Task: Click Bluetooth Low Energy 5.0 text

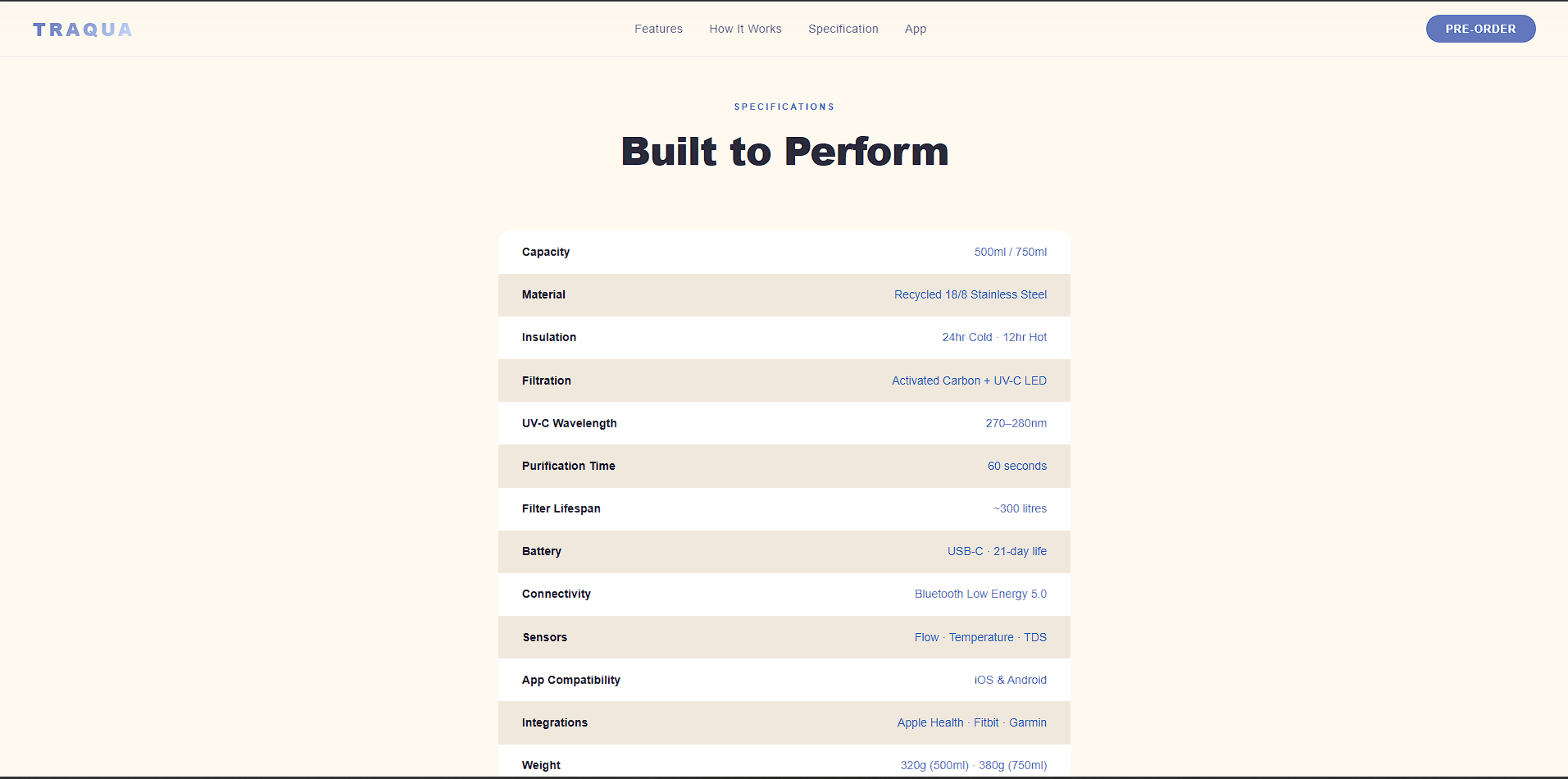Action: click(980, 594)
